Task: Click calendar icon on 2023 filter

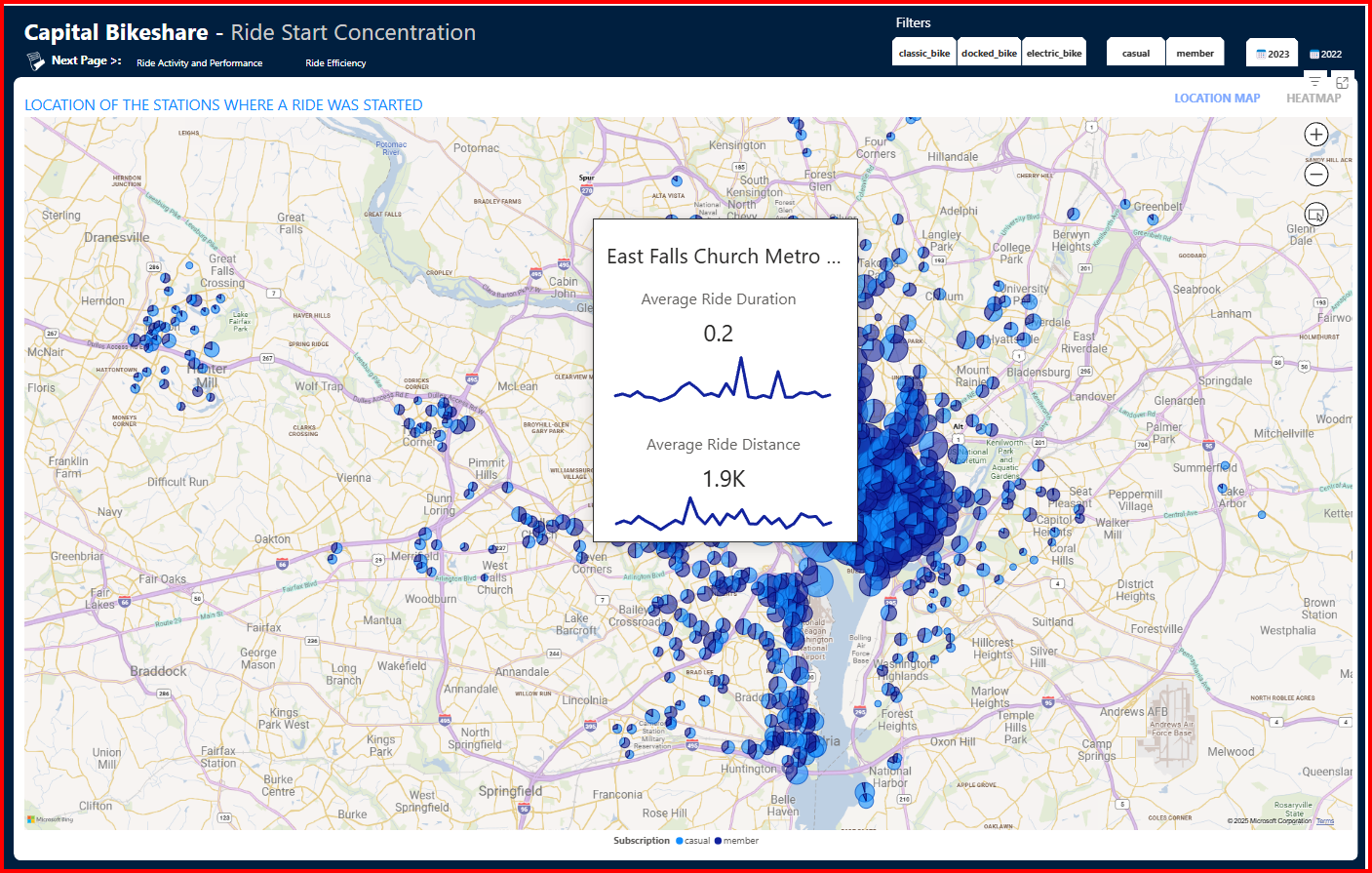Action: pyautogui.click(x=1261, y=55)
